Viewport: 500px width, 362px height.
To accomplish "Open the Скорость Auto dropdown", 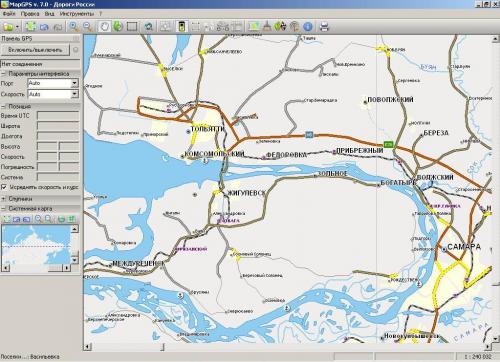I will [x=75, y=94].
